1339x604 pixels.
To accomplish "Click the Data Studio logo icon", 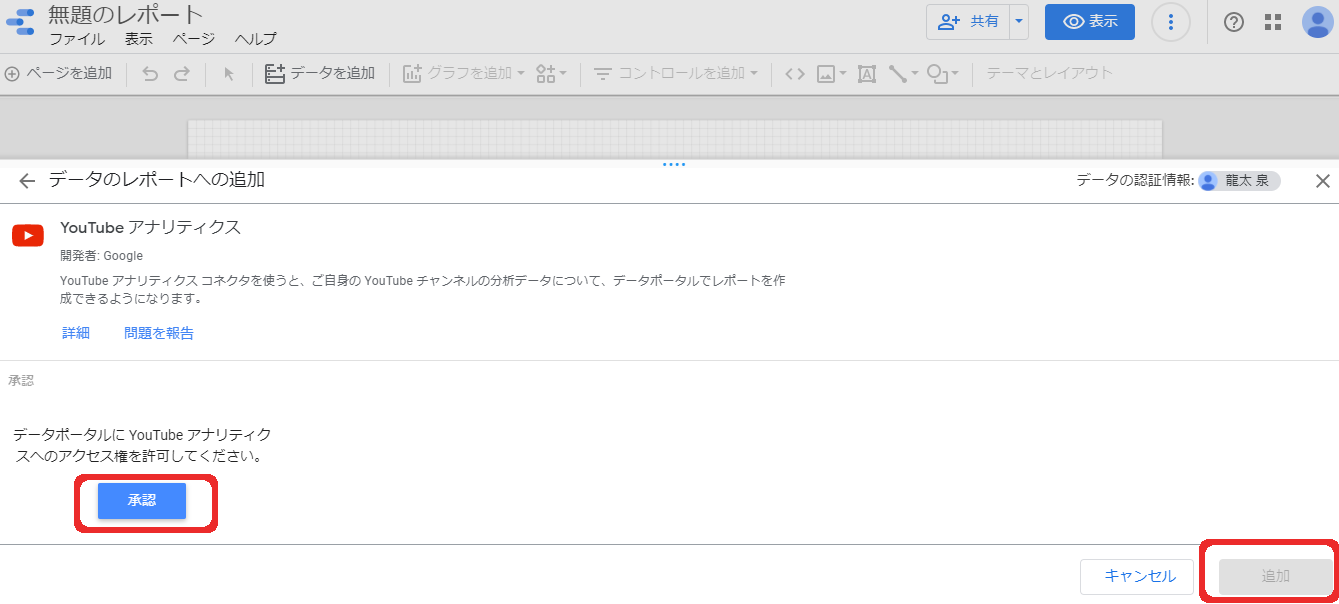I will [x=20, y=21].
